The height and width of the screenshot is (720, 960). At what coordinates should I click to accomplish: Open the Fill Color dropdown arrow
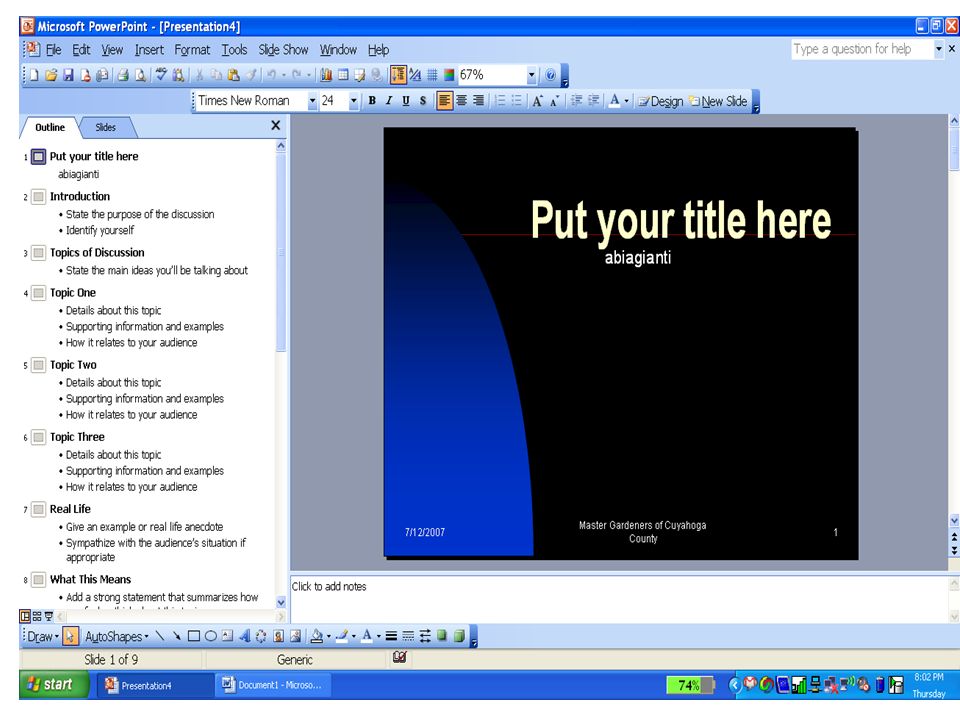[x=329, y=637]
